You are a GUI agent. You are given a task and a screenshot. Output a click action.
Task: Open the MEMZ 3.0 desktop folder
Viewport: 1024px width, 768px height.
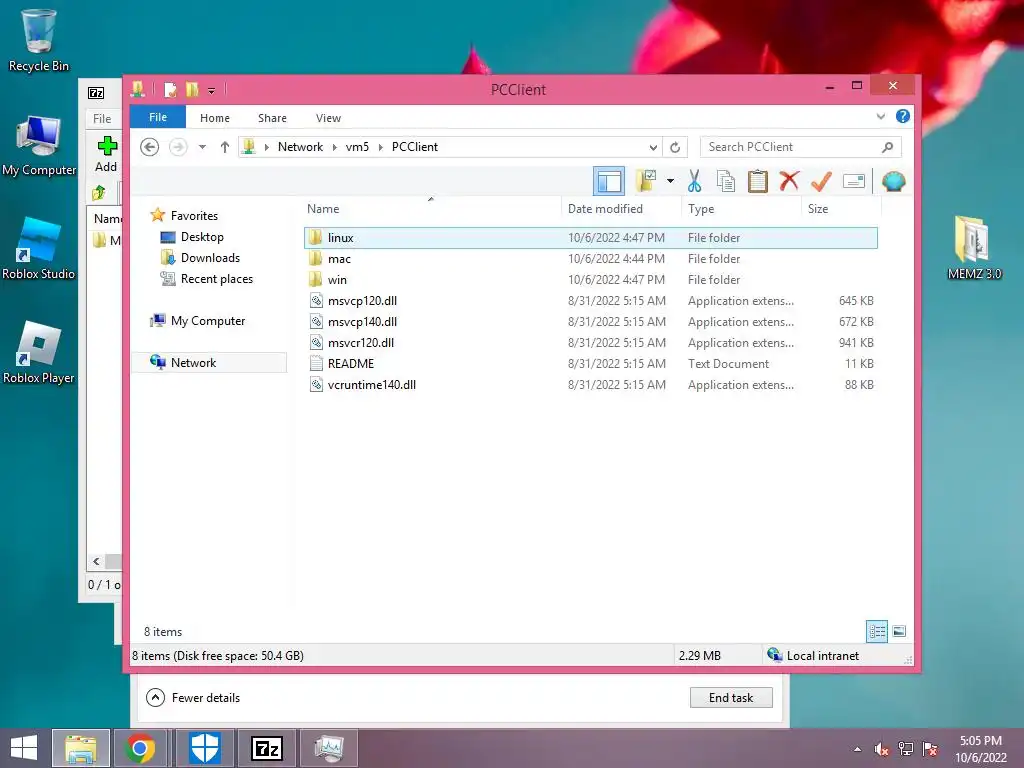(974, 248)
